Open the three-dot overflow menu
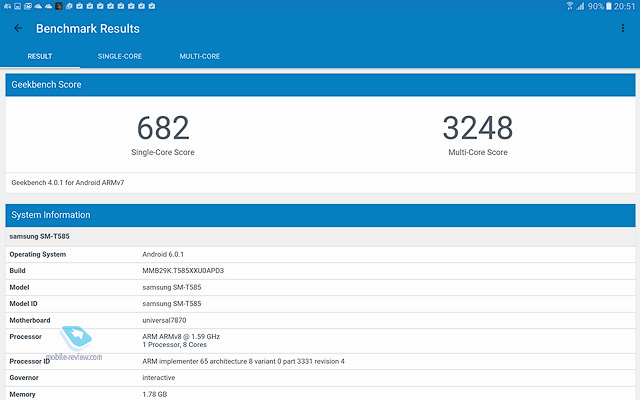The image size is (640, 400). (622, 28)
